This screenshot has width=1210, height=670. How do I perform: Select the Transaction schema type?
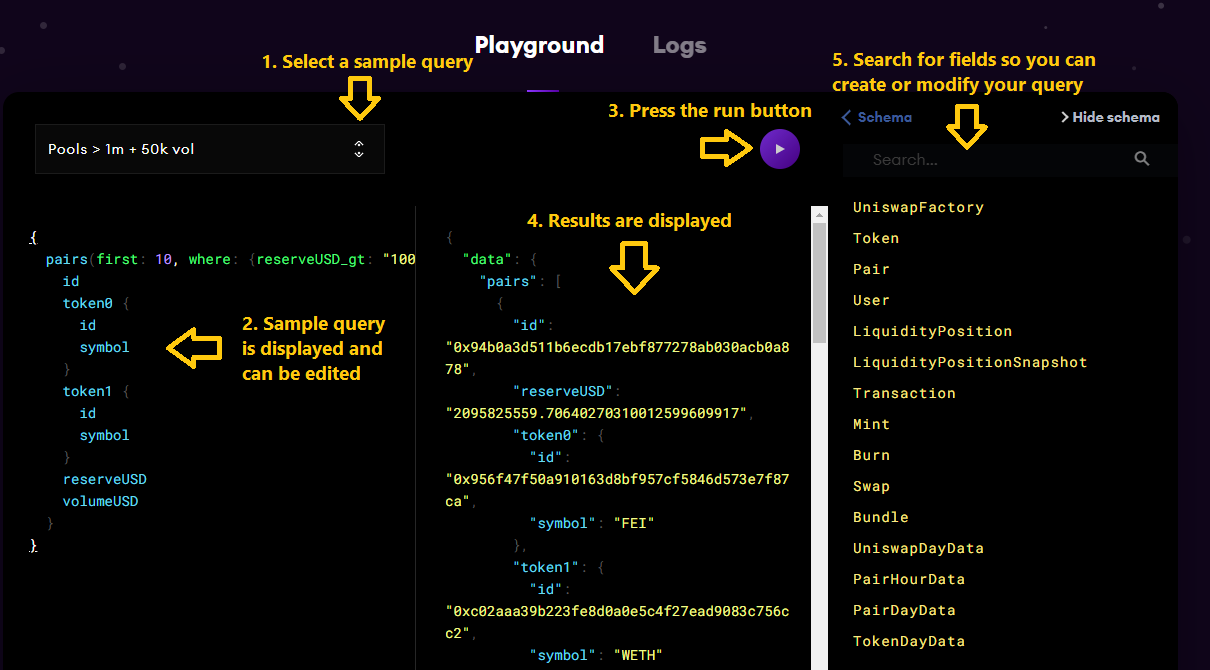(x=904, y=393)
